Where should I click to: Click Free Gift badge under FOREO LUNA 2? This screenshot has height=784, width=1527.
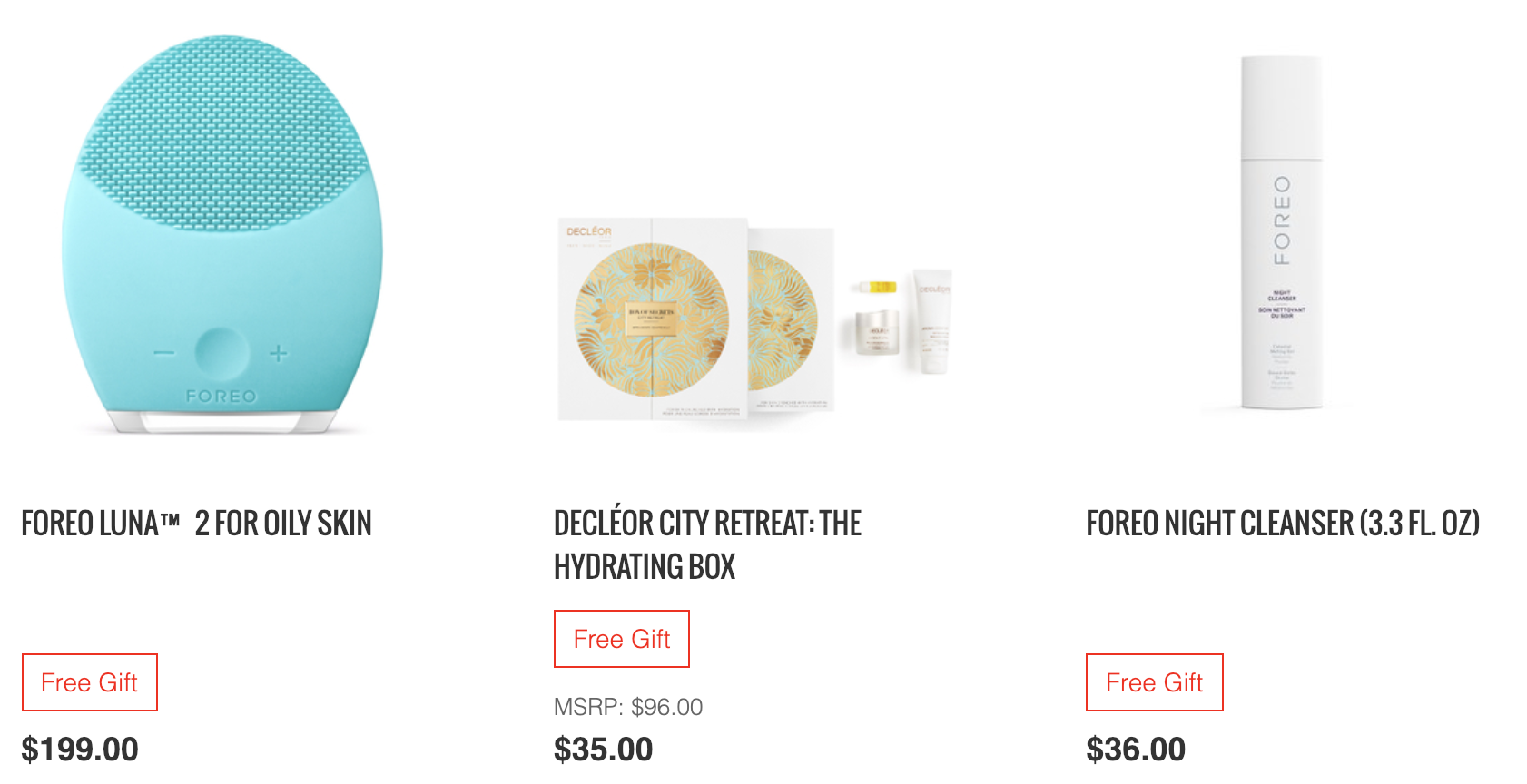coord(90,682)
